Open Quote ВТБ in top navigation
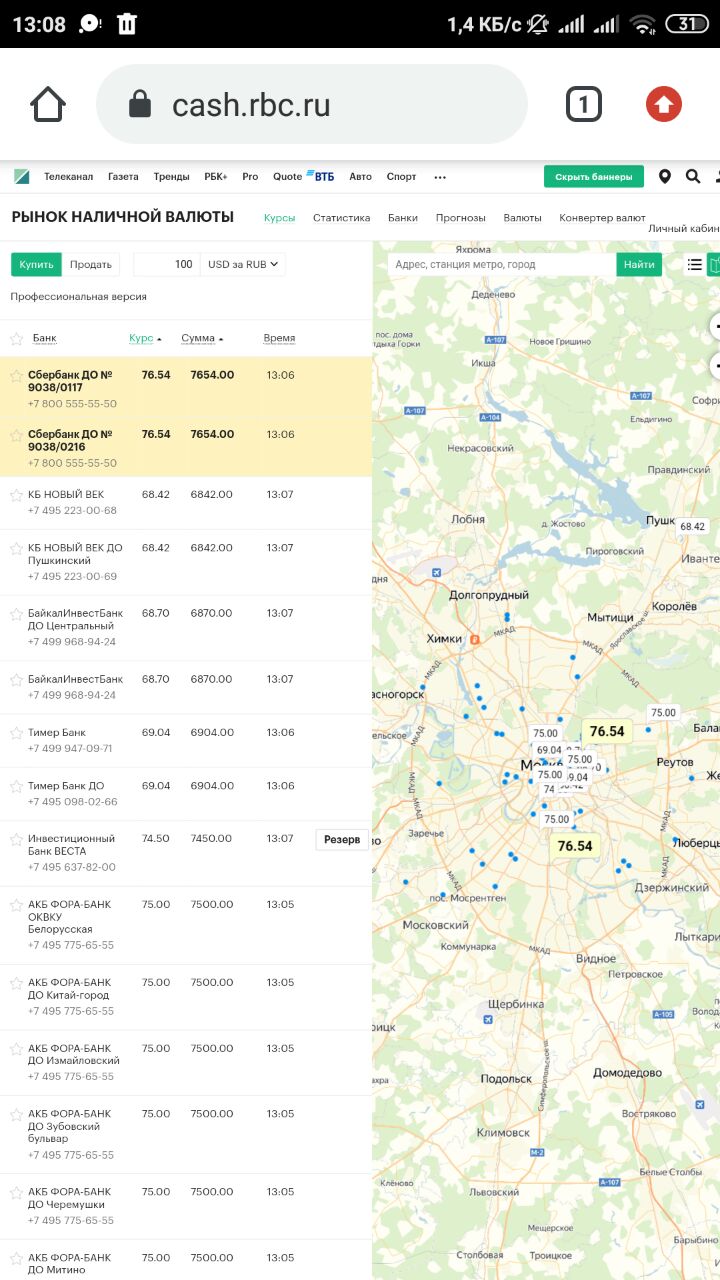This screenshot has height=1280, width=720. [x=304, y=177]
